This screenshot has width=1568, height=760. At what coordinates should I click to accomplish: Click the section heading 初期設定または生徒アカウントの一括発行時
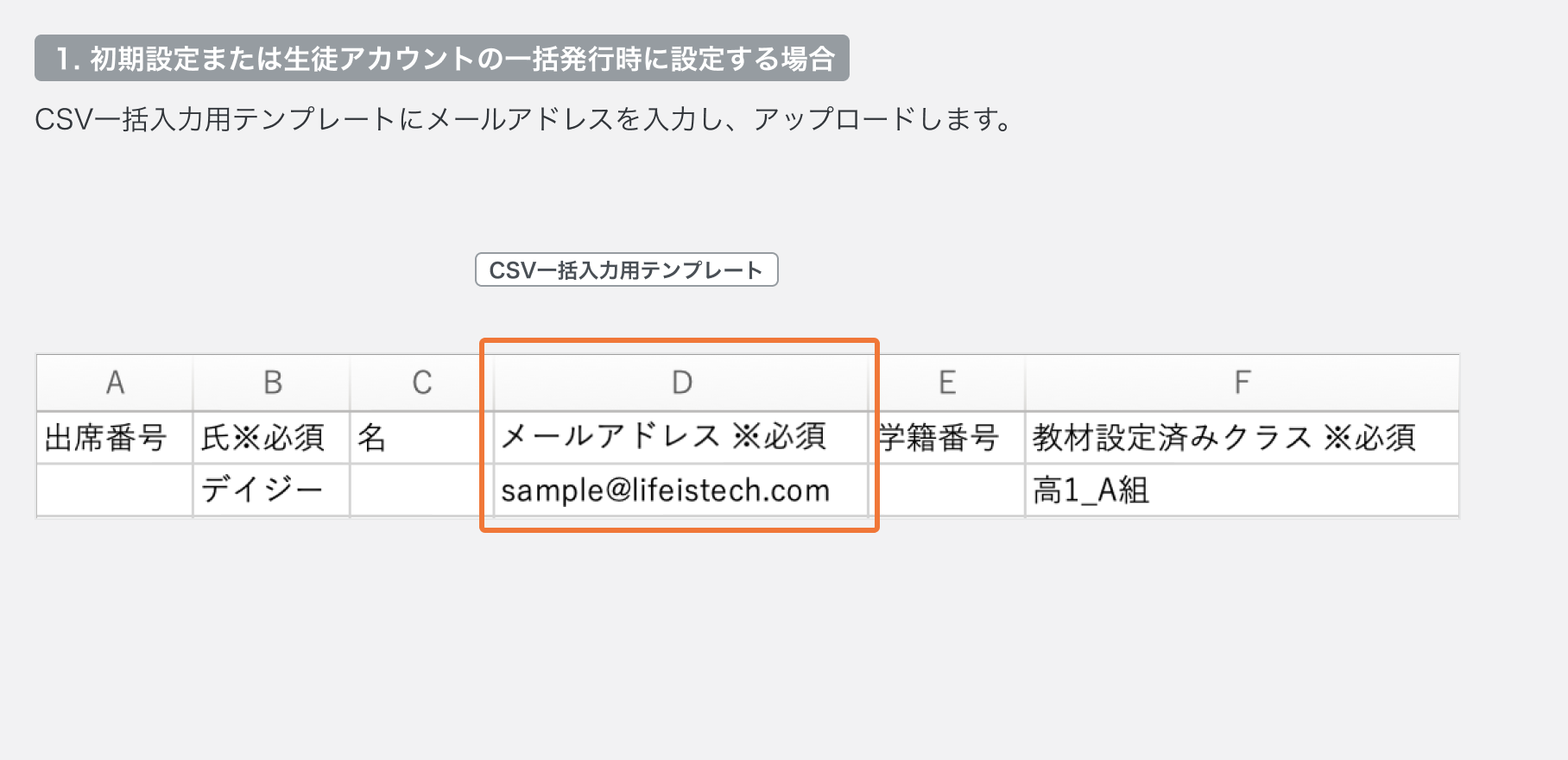(442, 59)
